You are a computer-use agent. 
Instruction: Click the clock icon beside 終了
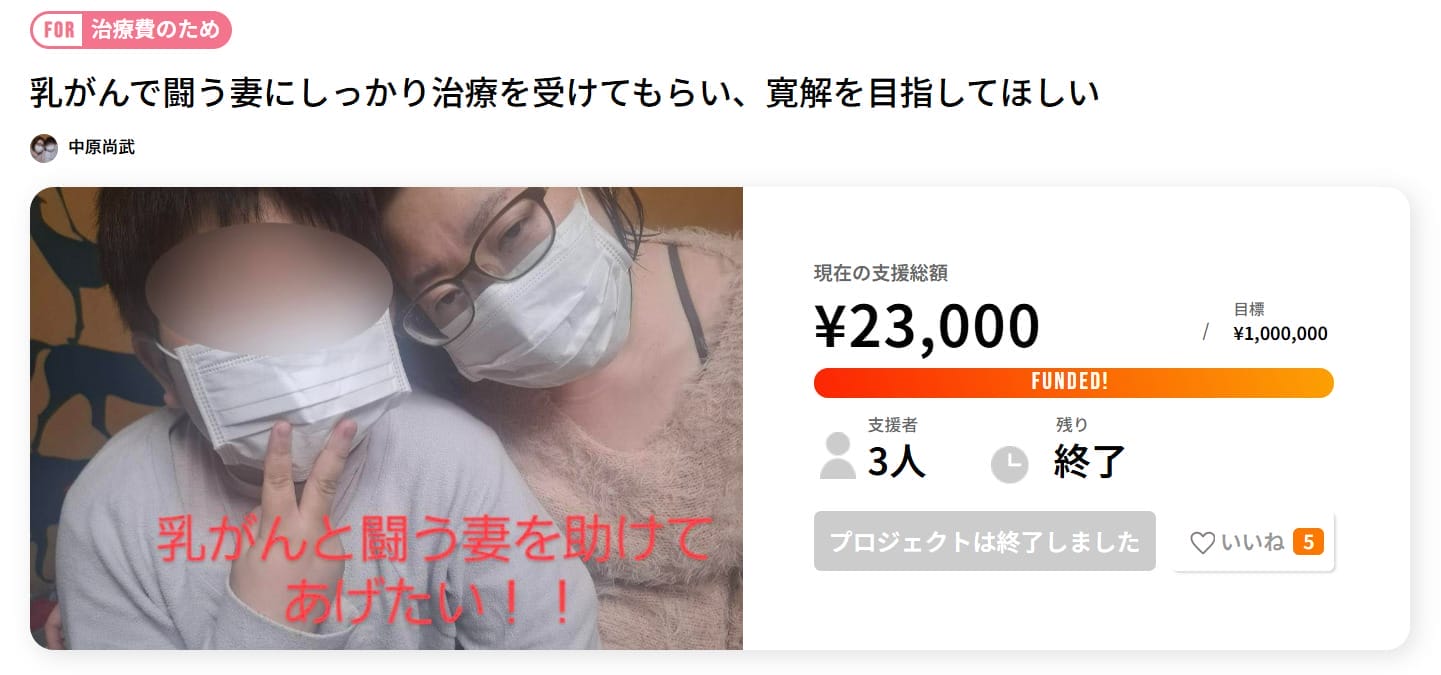[x=1009, y=464]
